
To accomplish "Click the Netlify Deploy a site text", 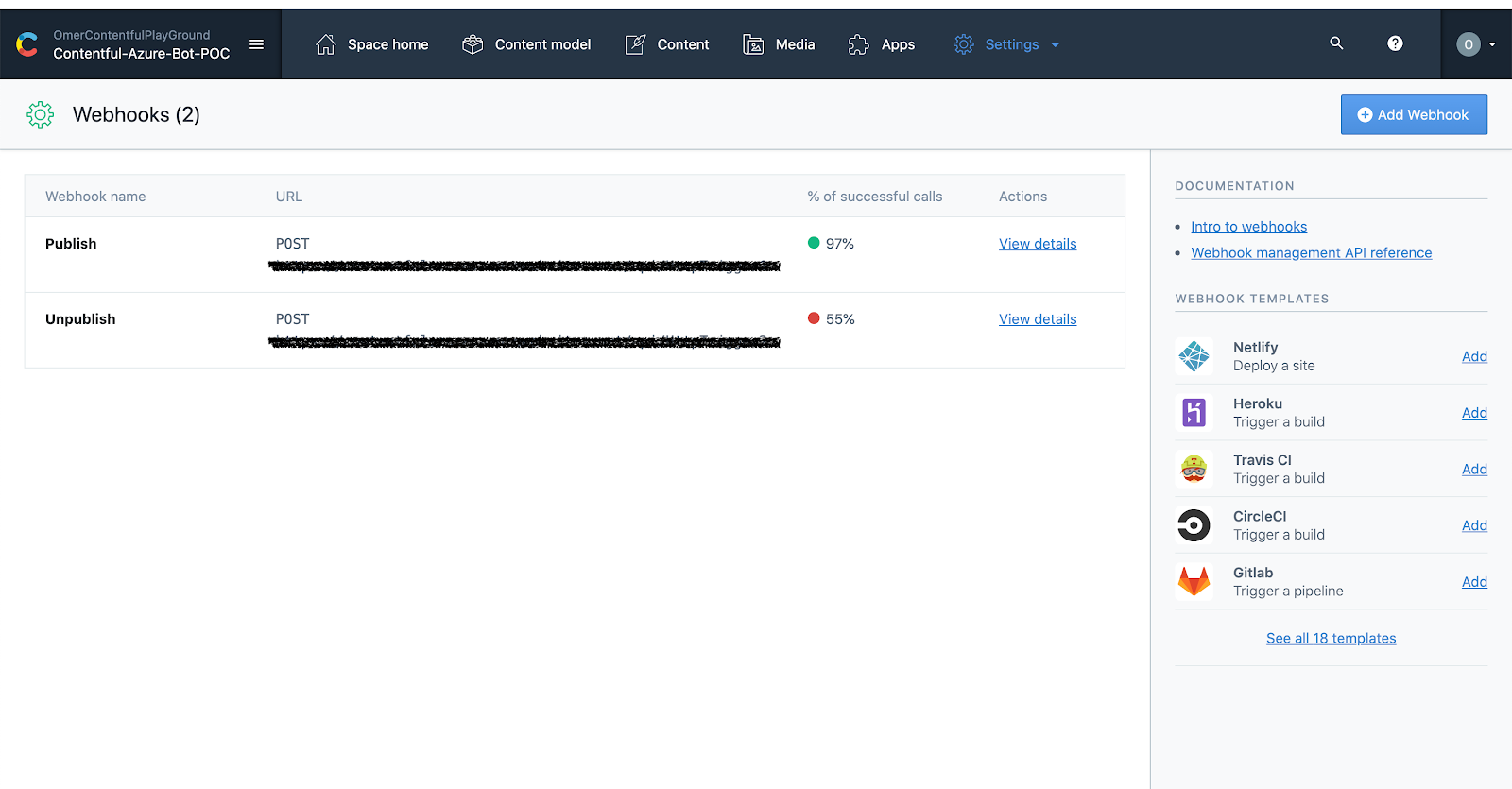I will (x=1274, y=366).
